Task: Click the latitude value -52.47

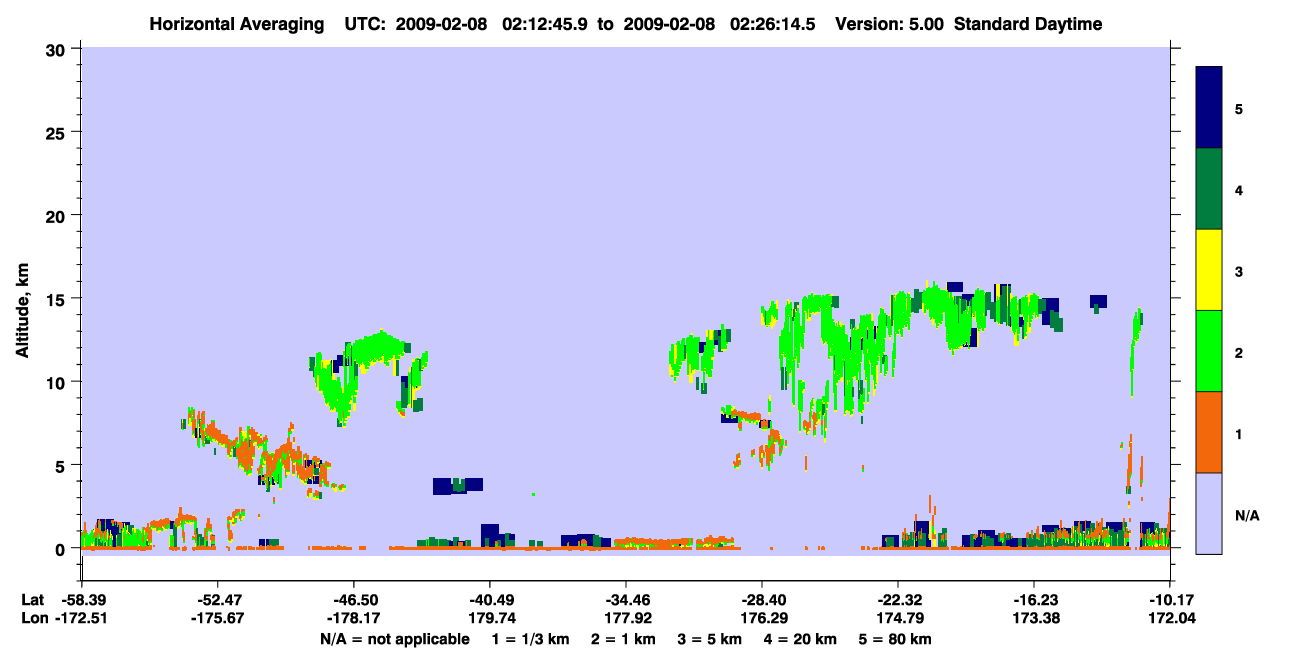Action: tap(217, 600)
